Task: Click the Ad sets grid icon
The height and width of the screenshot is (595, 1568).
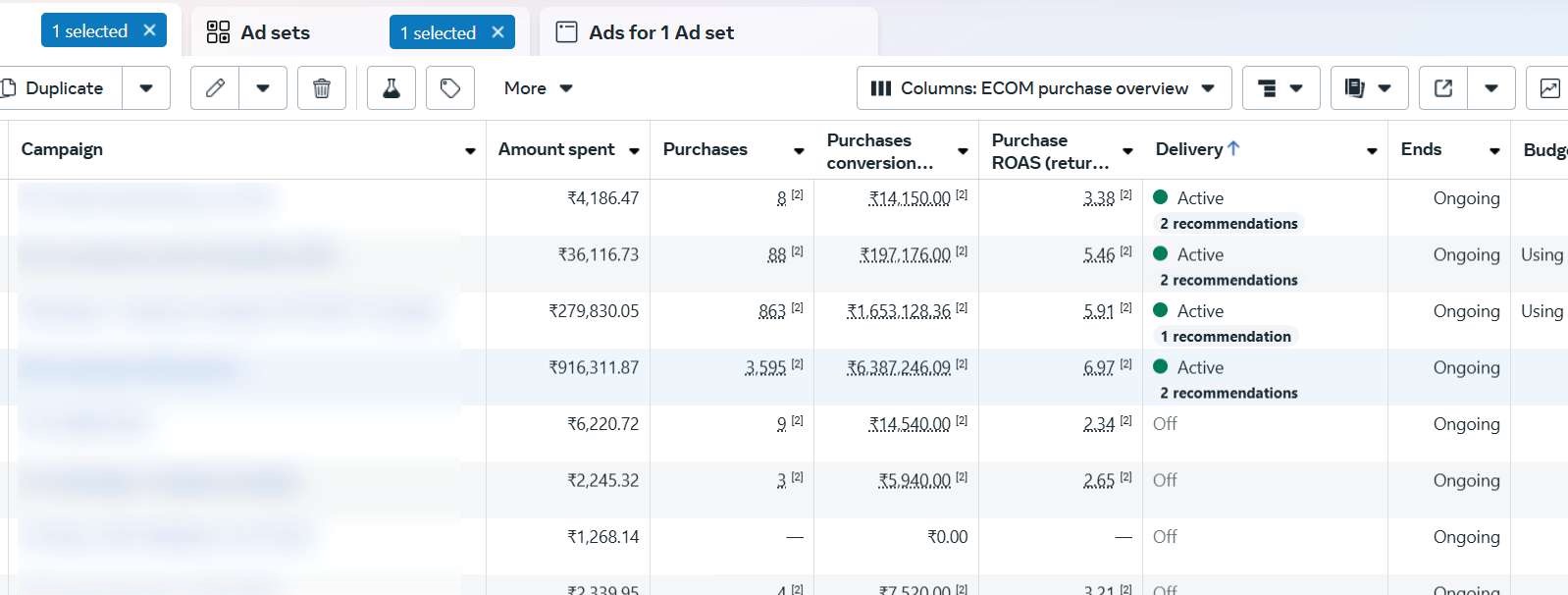Action: (218, 32)
